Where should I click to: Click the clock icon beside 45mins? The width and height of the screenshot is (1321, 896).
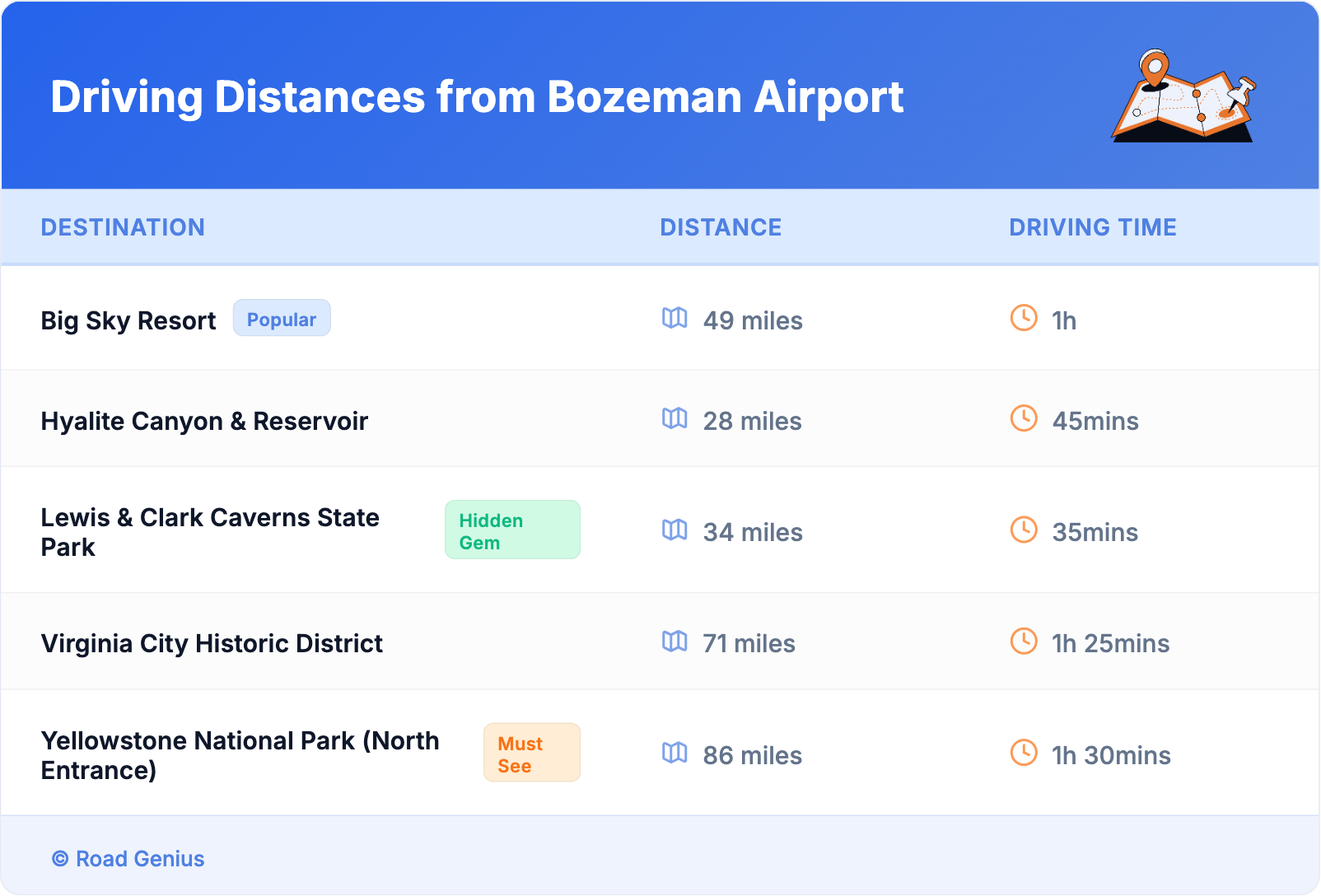click(x=1024, y=418)
